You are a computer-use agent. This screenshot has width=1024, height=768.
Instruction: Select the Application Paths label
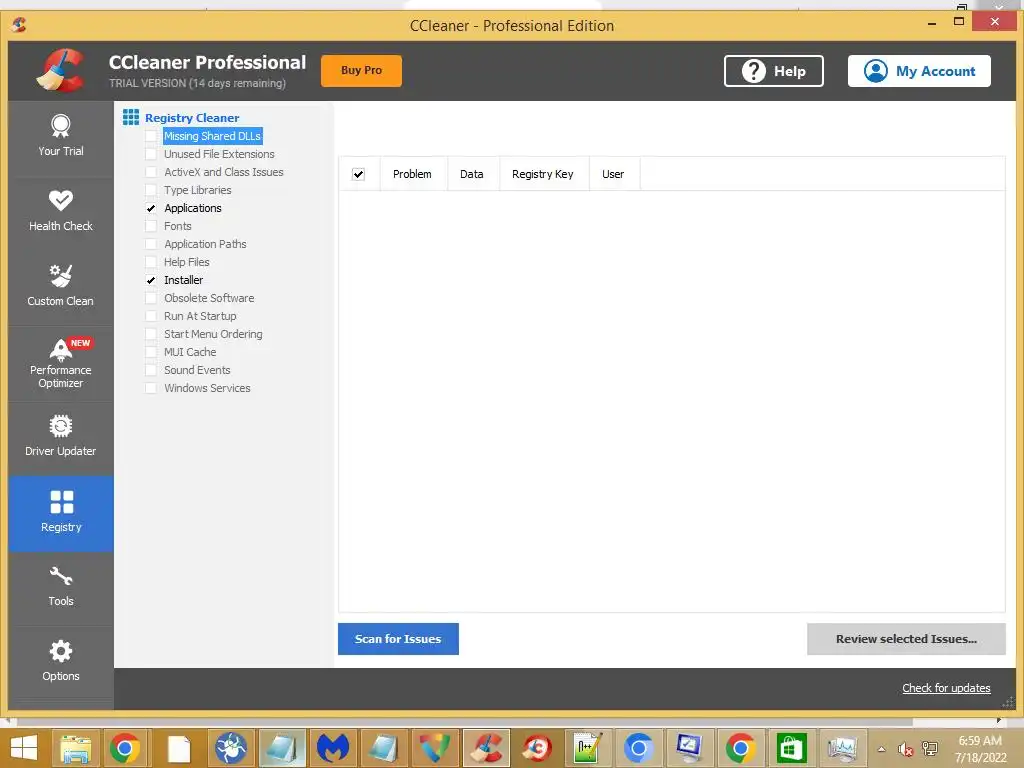tap(205, 244)
